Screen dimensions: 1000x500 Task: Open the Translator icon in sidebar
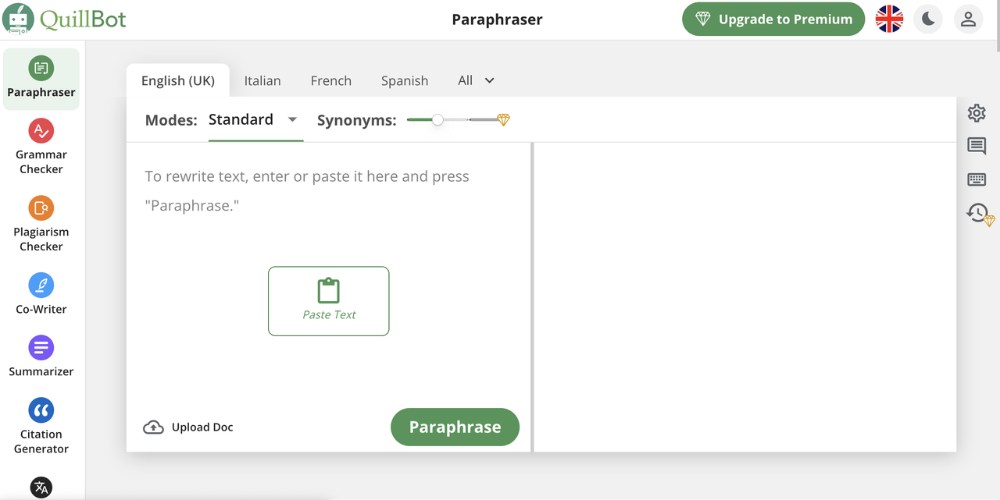(x=41, y=488)
